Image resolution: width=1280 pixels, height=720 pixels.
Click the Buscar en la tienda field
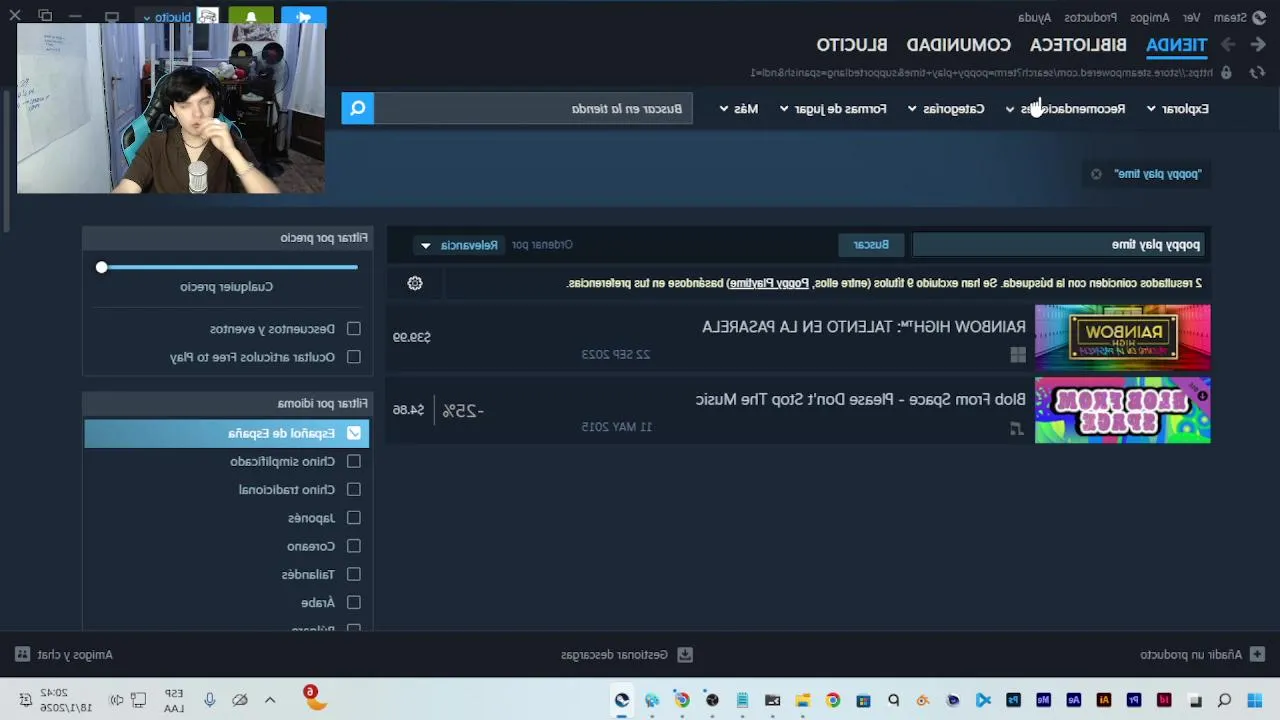[x=533, y=108]
